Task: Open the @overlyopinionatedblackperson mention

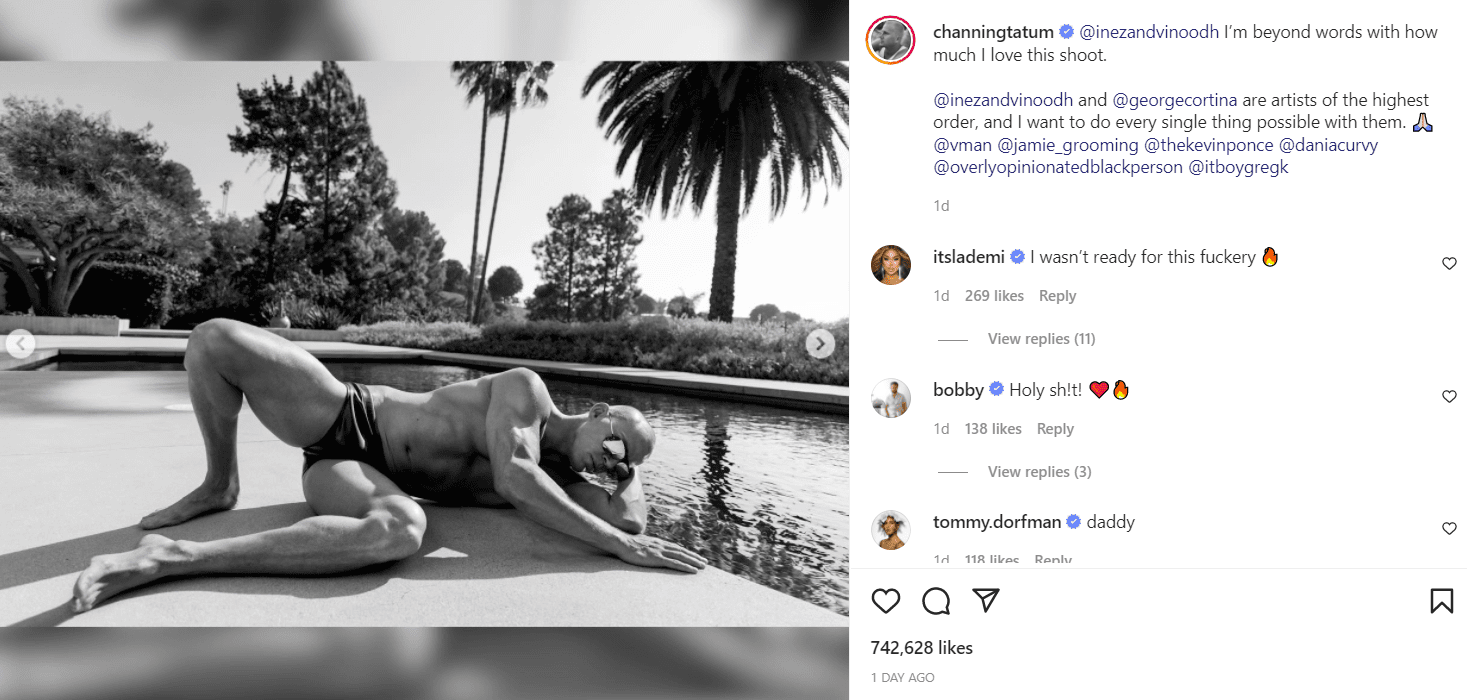Action: click(x=1058, y=168)
